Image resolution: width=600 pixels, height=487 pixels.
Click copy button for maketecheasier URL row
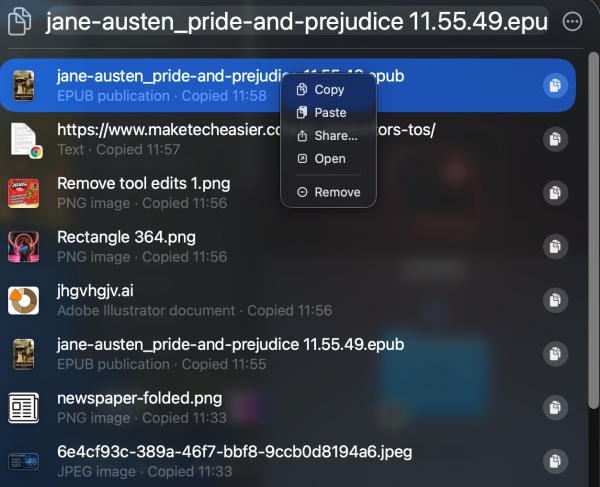pyautogui.click(x=555, y=139)
